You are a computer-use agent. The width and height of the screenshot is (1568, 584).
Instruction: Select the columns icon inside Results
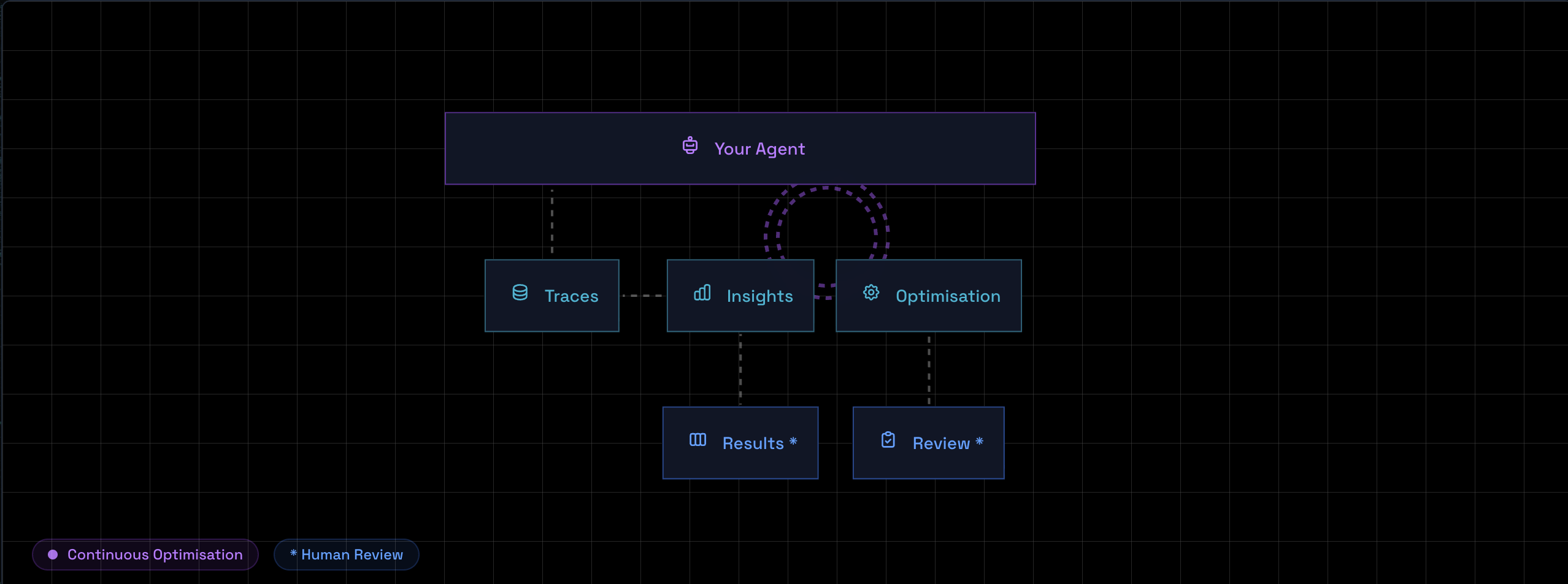699,440
